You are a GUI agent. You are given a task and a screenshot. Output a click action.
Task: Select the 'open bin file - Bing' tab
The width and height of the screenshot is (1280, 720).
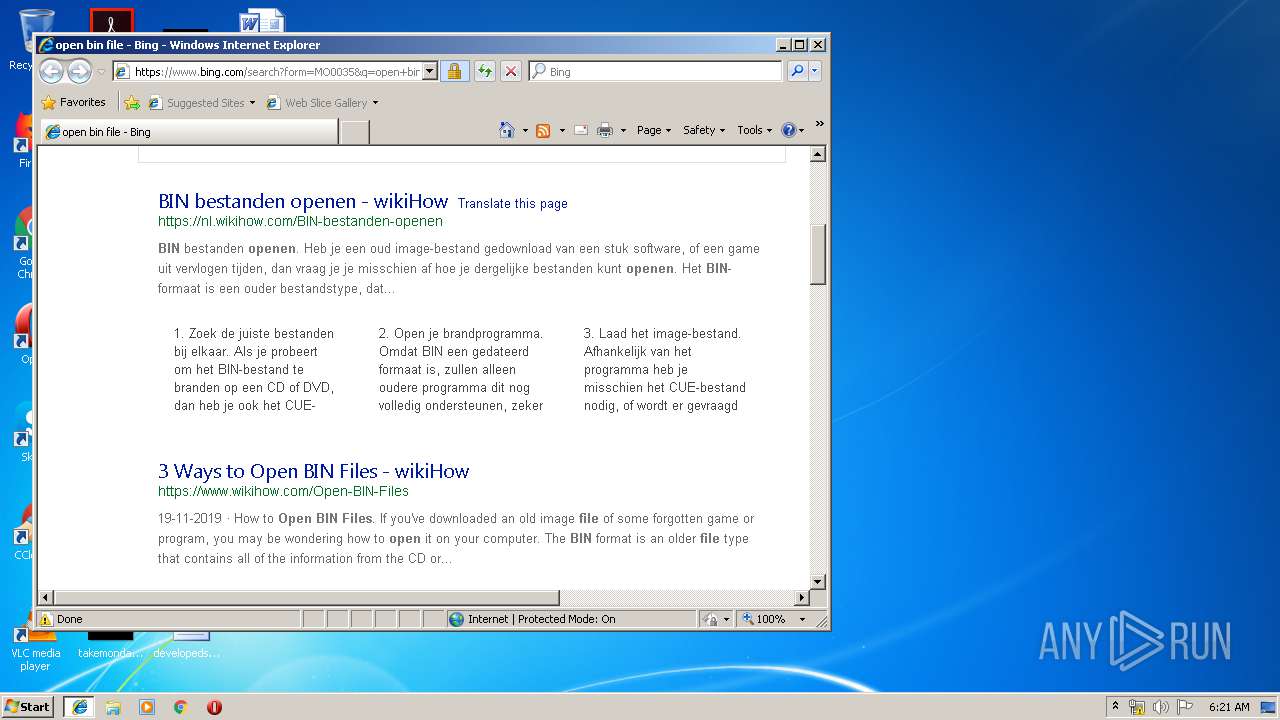point(190,132)
